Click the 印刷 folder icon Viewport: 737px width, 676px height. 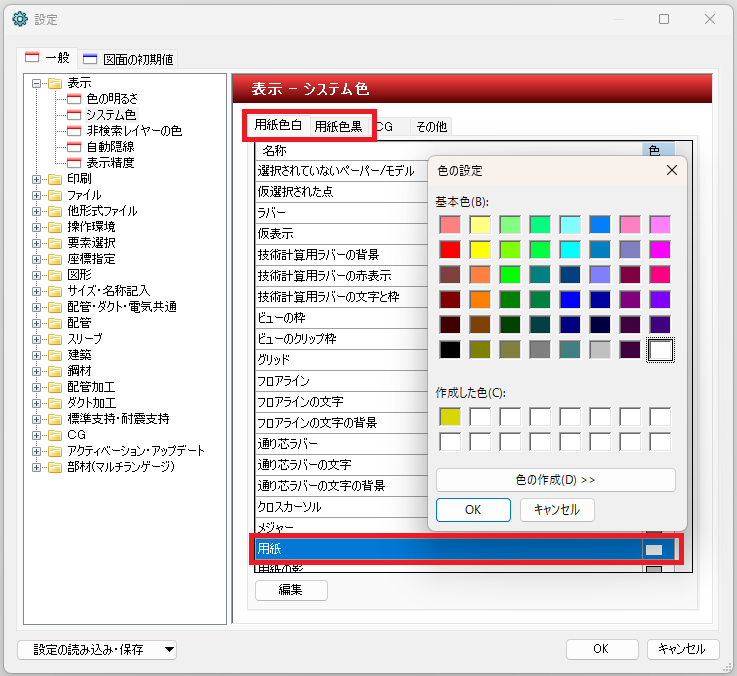click(x=55, y=179)
